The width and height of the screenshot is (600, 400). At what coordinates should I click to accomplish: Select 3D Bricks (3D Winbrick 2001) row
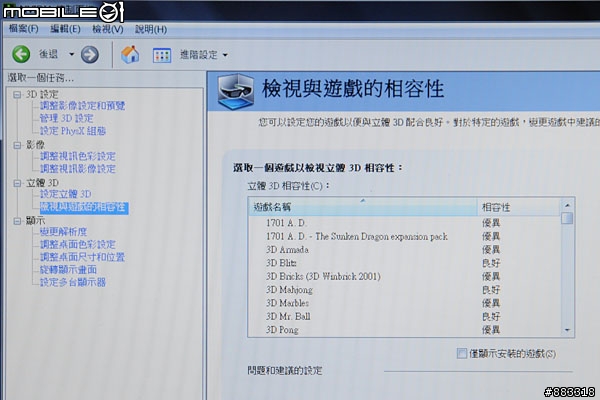pyautogui.click(x=404, y=276)
